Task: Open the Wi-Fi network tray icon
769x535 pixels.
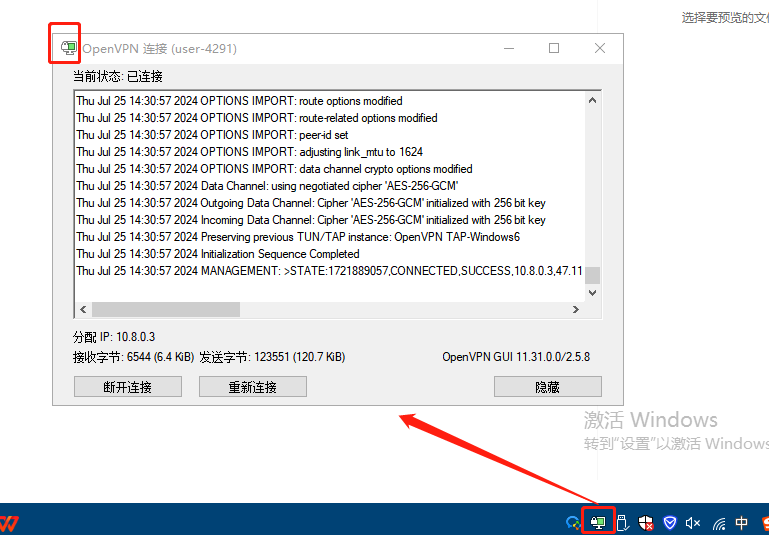Action: point(719,524)
